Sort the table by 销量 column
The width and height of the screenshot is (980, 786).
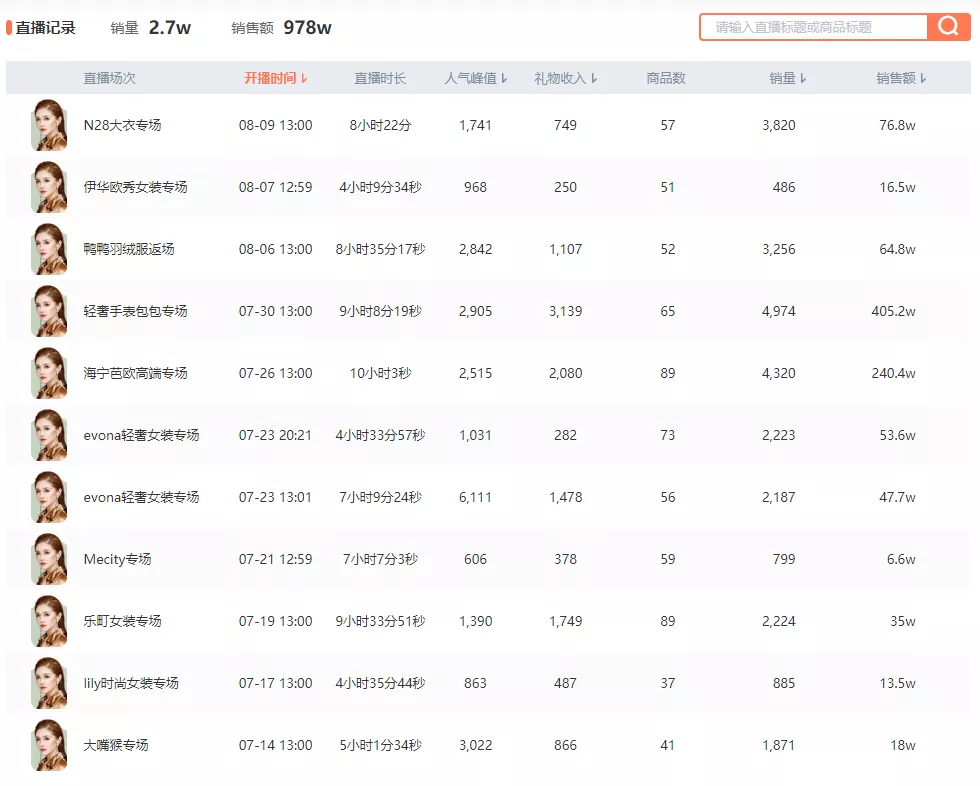788,78
